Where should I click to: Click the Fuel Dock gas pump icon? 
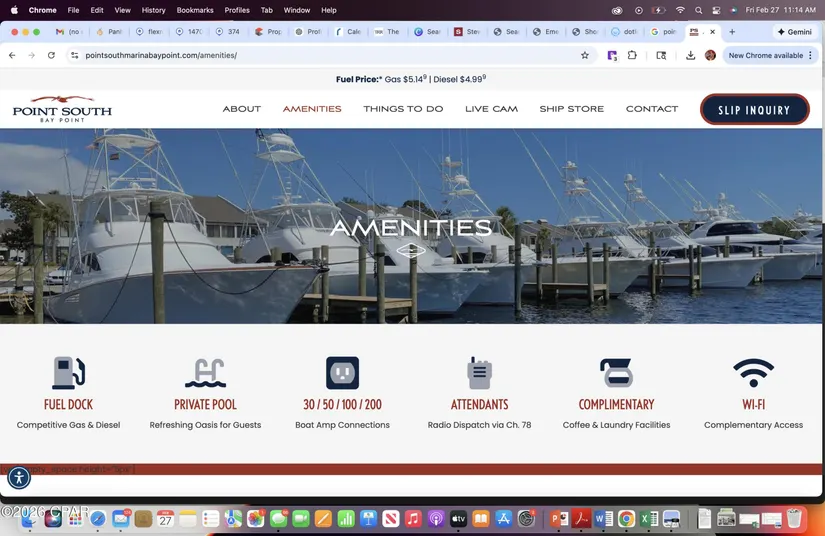[68, 373]
